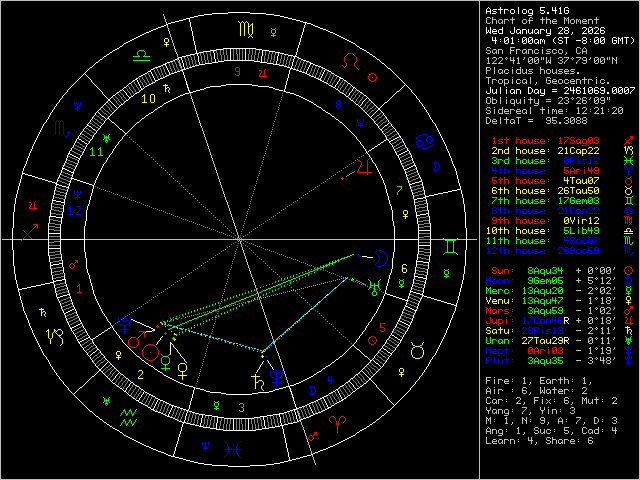The width and height of the screenshot is (640, 480).
Task: Click the yellow house number 10 in the wheel
Action: click(148, 99)
